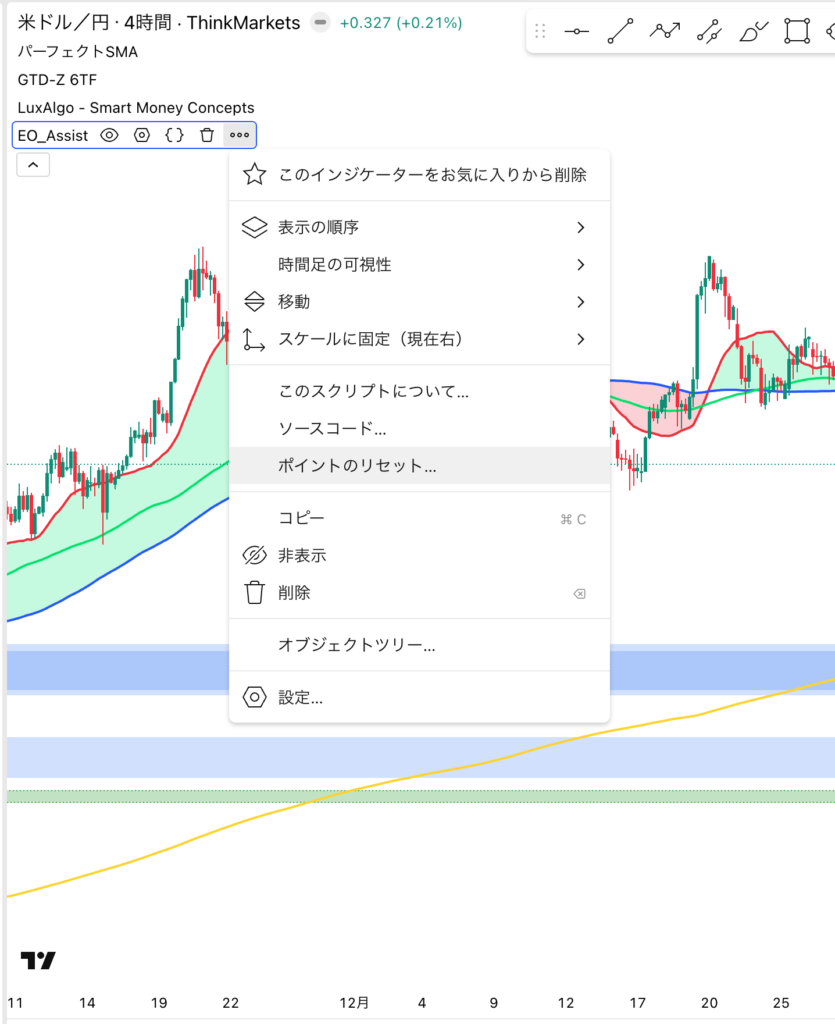The width and height of the screenshot is (835, 1024).
Task: Select the horizontal line drawing tool
Action: click(x=577, y=31)
